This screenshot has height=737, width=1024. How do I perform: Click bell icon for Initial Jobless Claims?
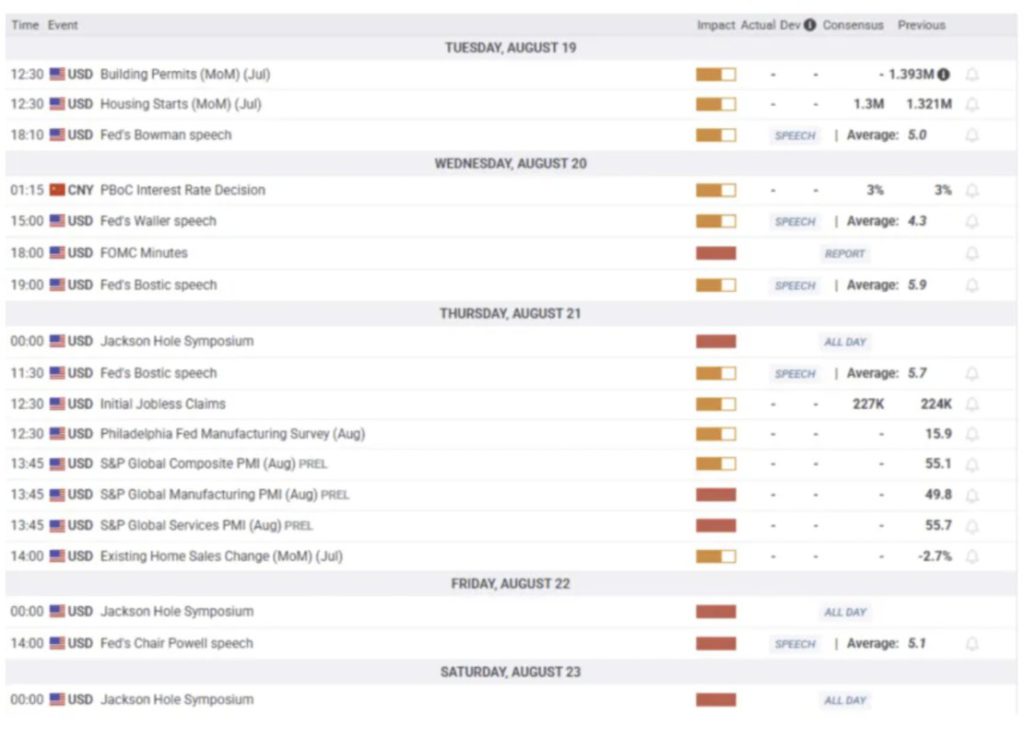[x=971, y=405]
